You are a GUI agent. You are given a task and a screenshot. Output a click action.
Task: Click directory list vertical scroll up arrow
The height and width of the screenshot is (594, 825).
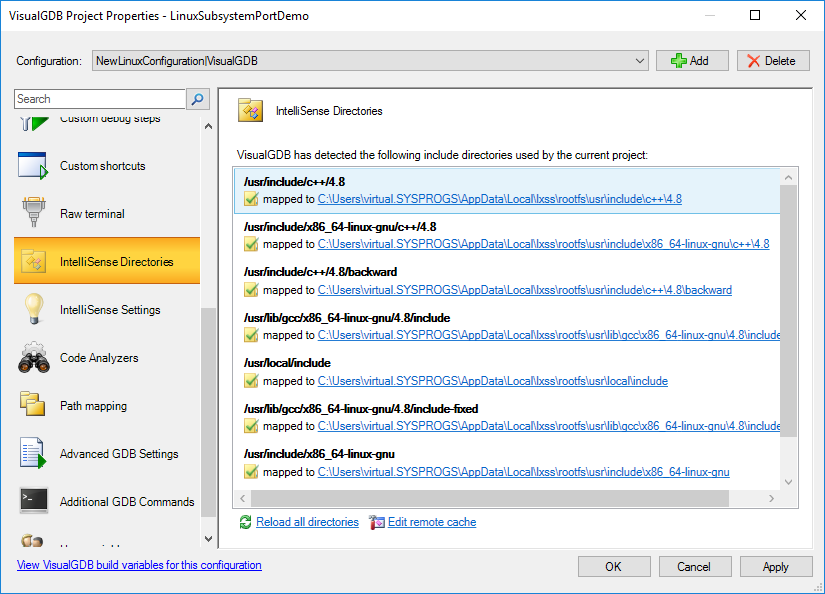click(788, 177)
